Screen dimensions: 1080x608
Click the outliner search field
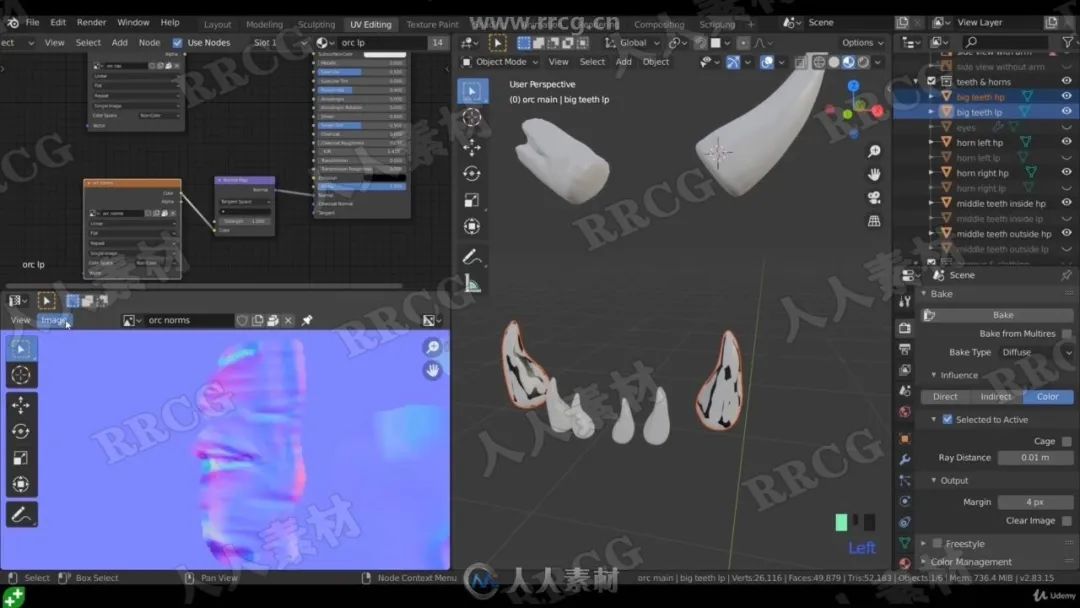1006,43
